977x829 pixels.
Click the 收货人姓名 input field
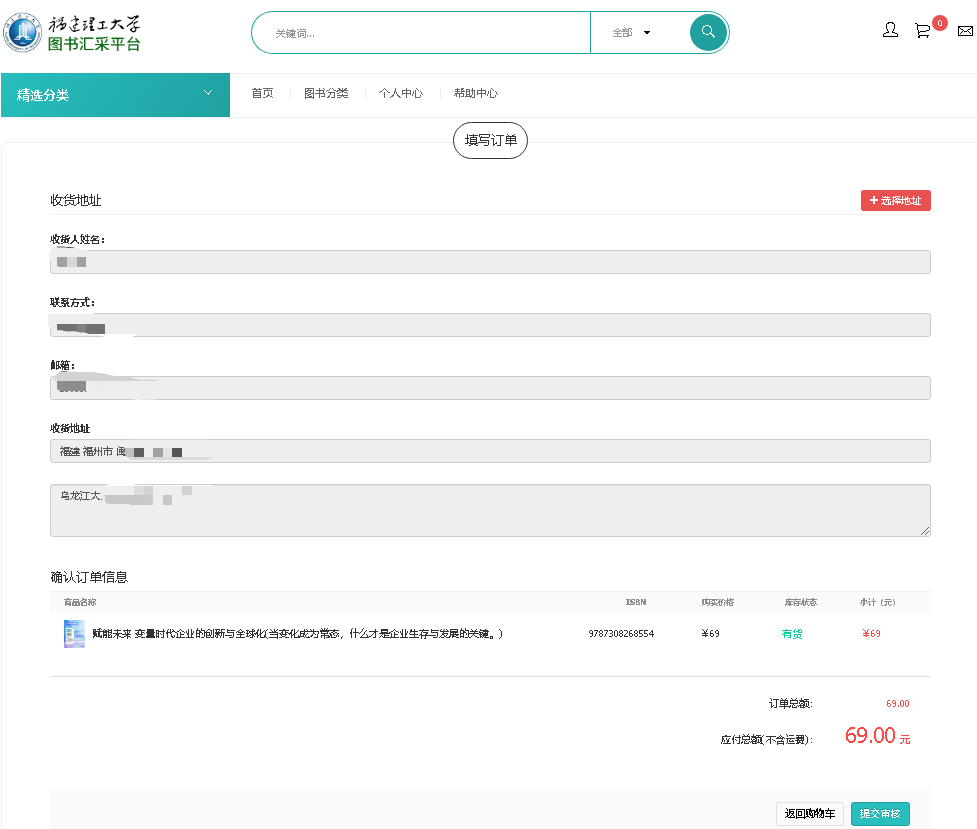tap(490, 262)
